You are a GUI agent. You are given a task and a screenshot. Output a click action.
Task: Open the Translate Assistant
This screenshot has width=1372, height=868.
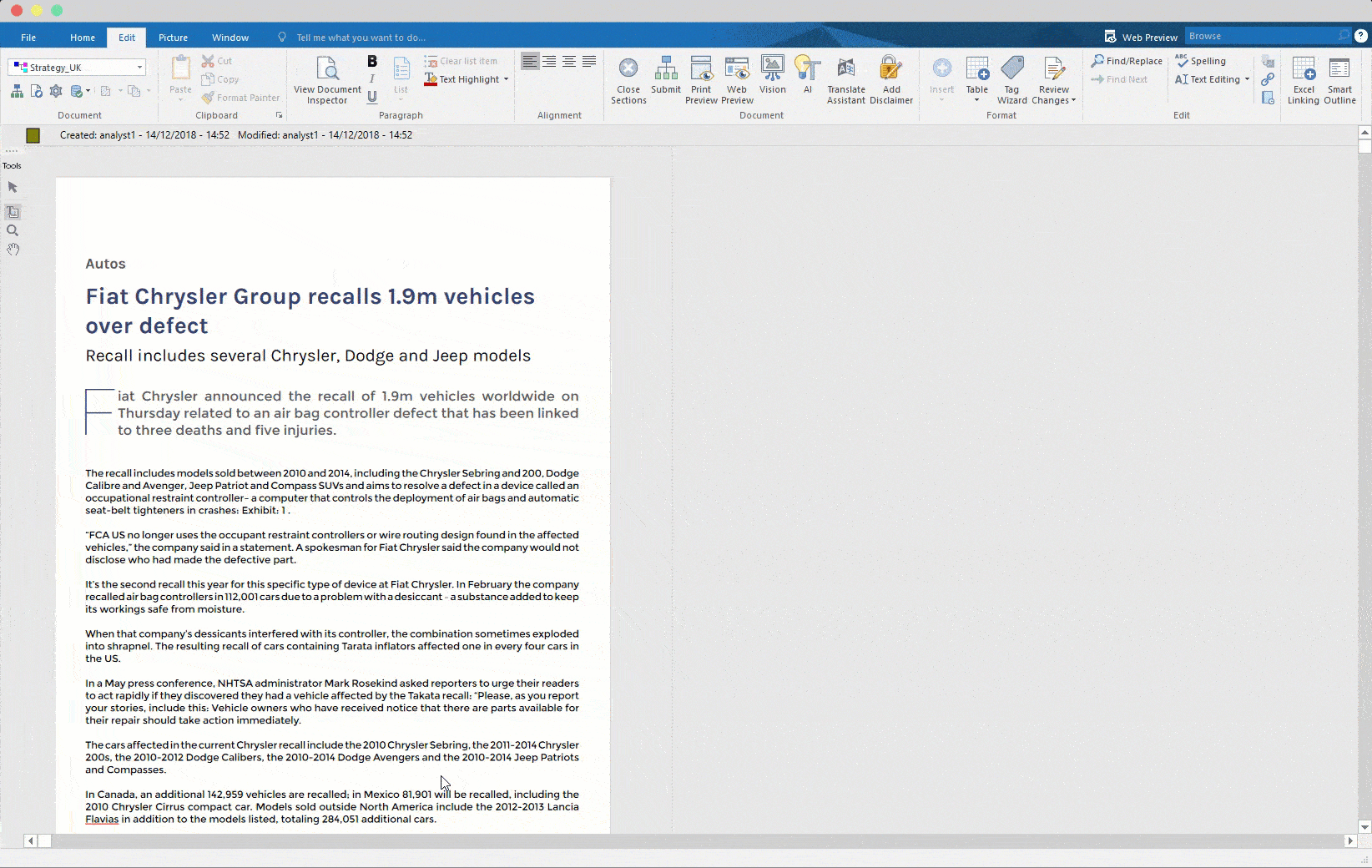(x=846, y=80)
